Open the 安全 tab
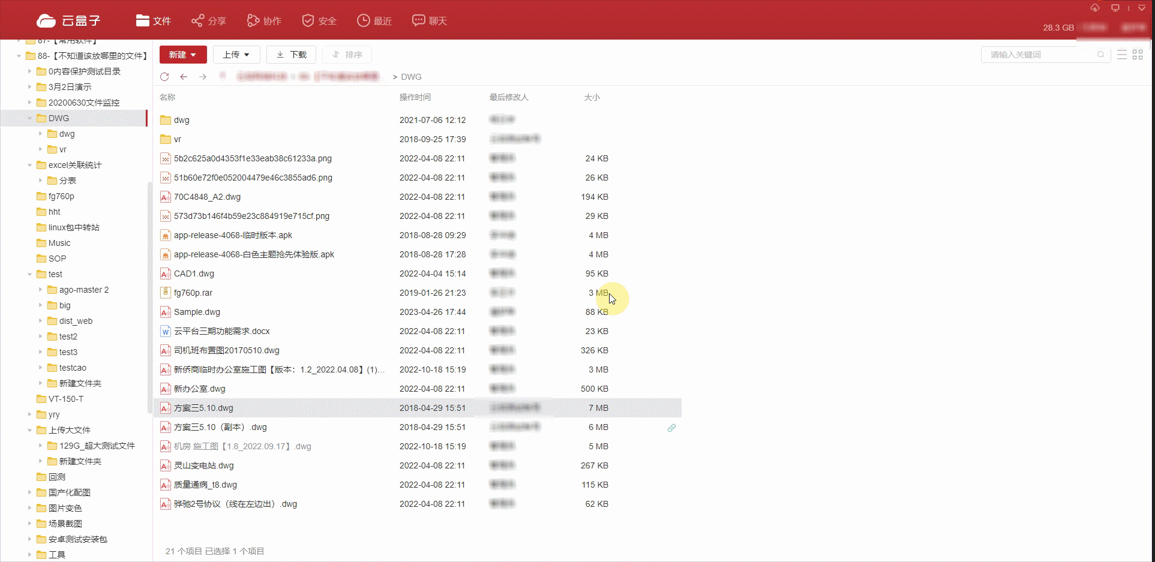This screenshot has height=562, width=1155. coord(319,21)
